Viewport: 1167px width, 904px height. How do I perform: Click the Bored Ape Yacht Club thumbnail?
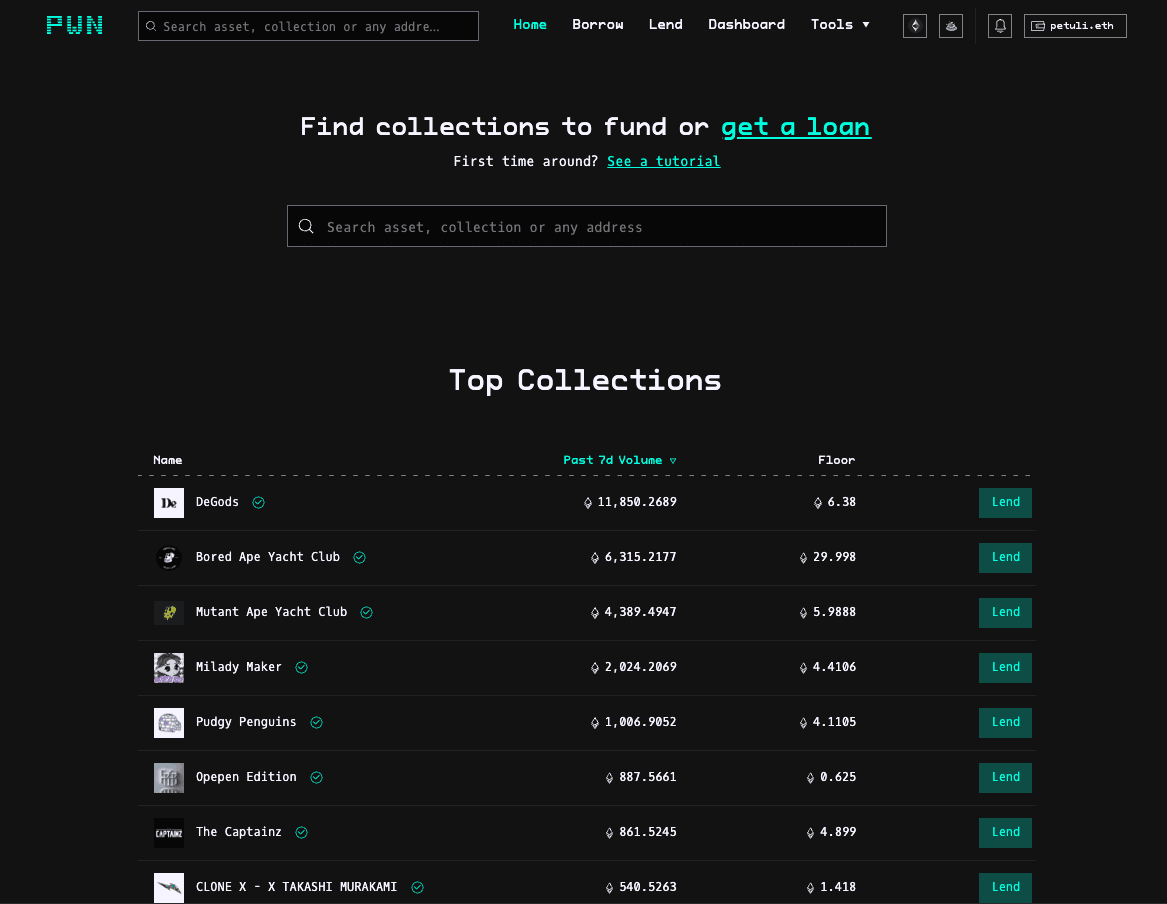click(x=169, y=557)
